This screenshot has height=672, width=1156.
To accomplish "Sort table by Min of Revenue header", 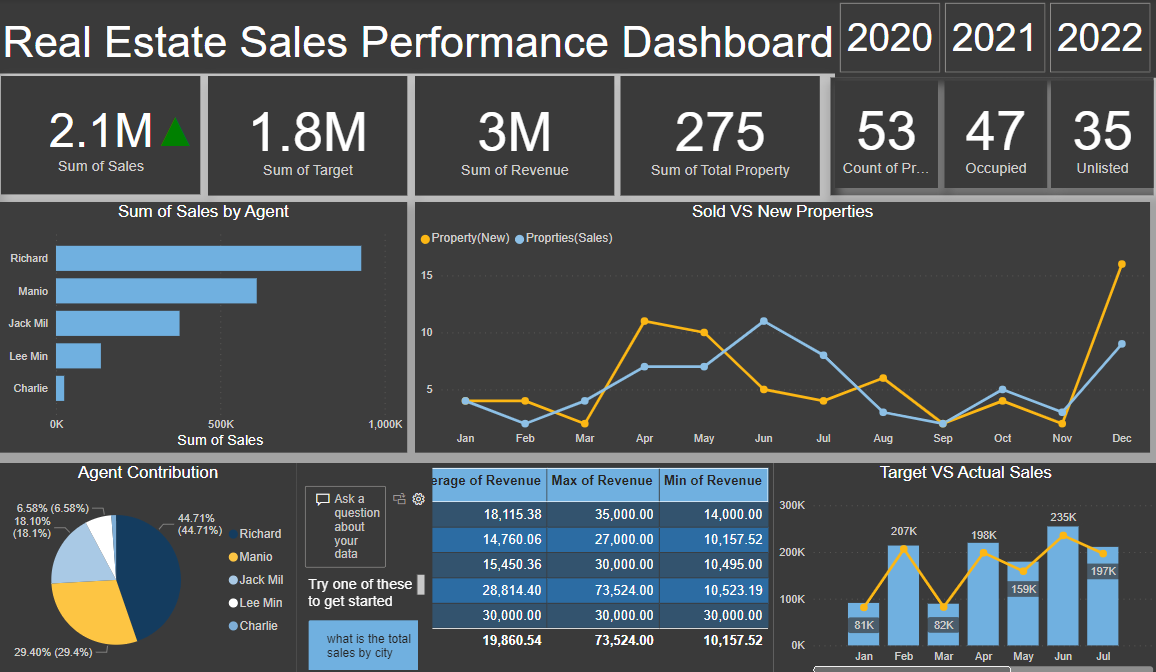I will coord(713,481).
